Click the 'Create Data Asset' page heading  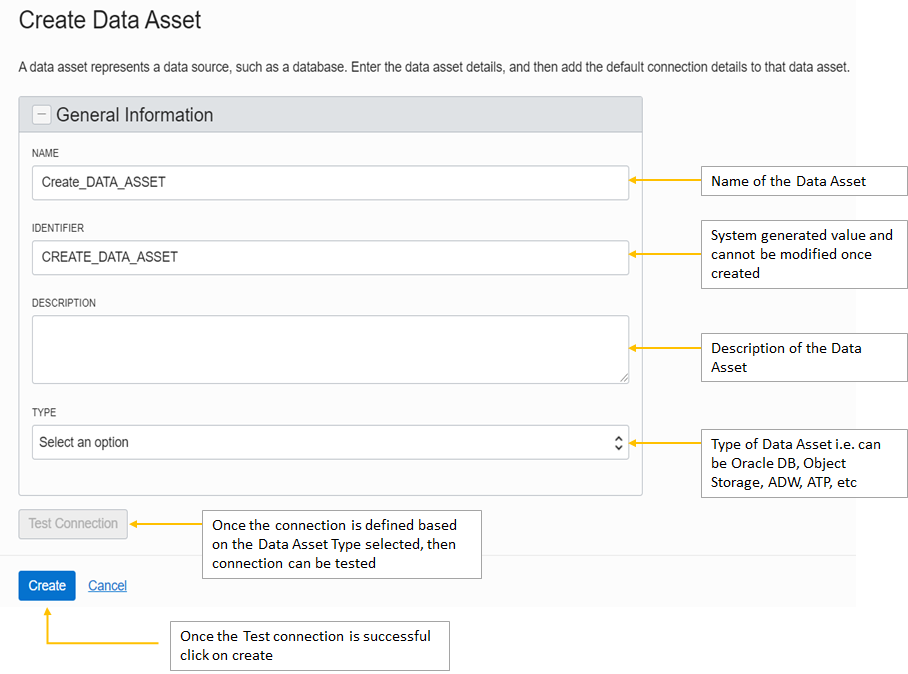110,19
